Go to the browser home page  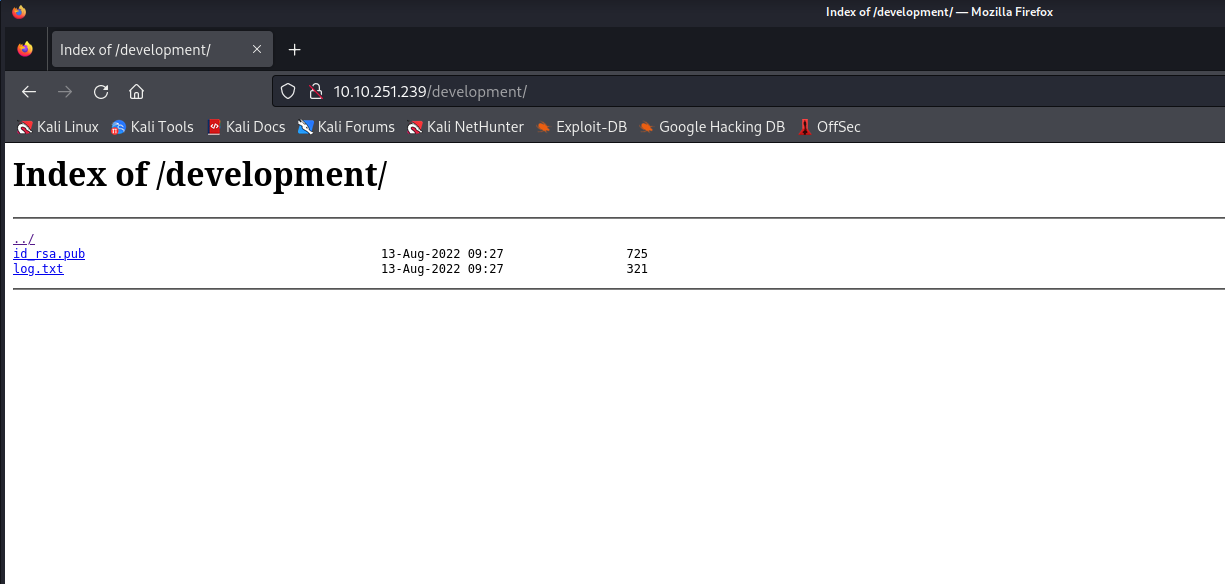tap(137, 92)
